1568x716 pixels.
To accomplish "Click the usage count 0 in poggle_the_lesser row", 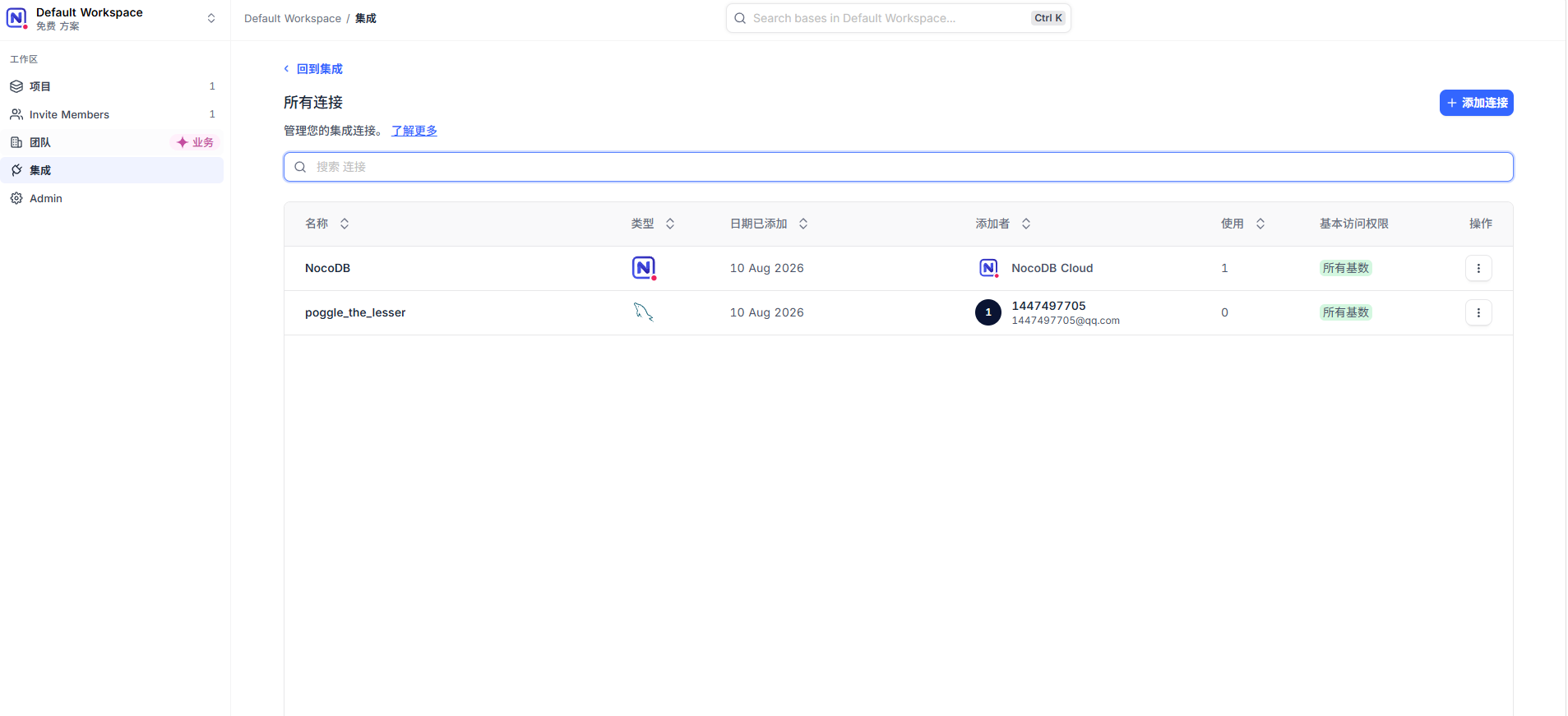I will click(x=1224, y=312).
